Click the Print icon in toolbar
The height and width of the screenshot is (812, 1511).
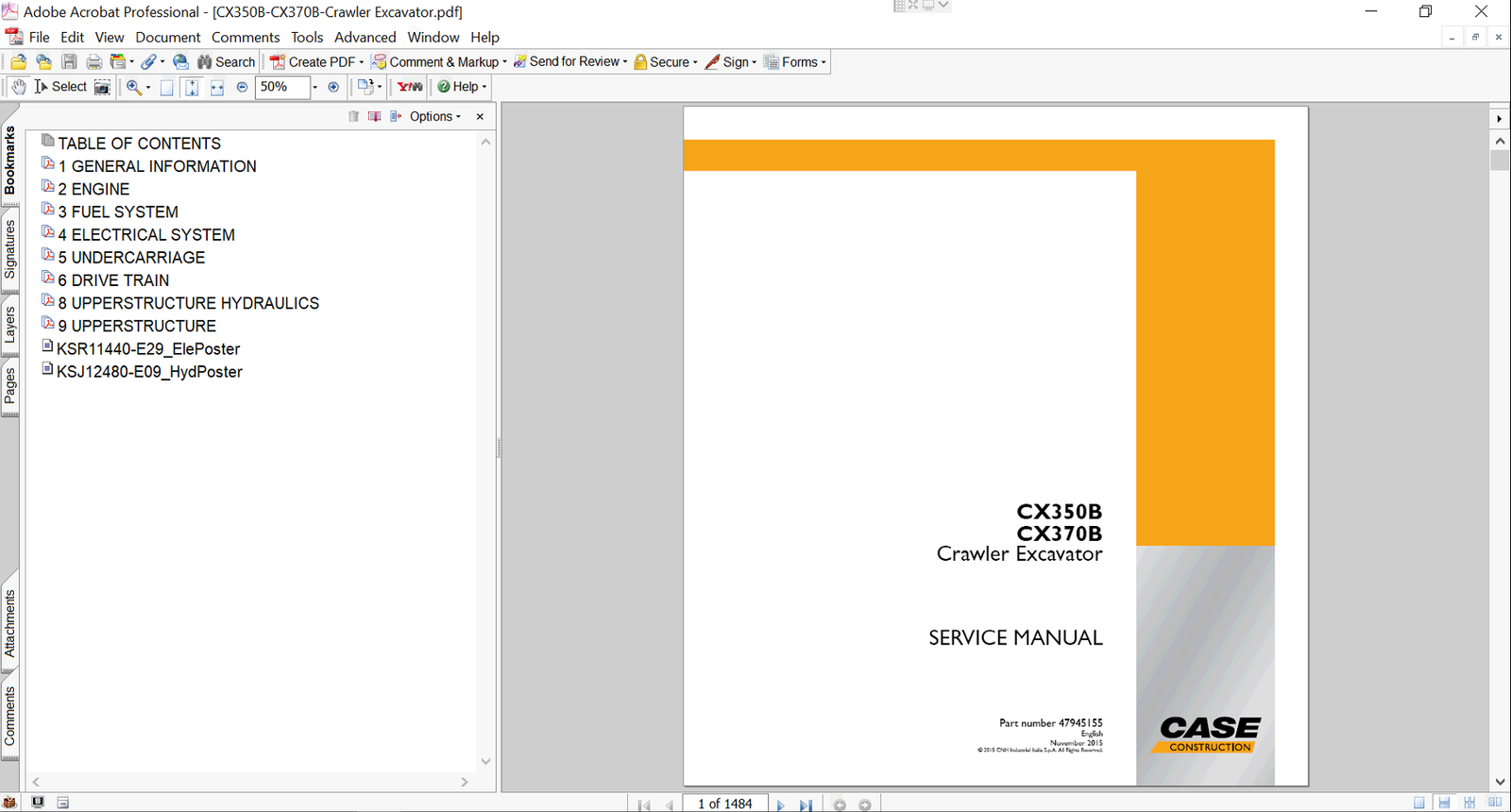pos(93,62)
